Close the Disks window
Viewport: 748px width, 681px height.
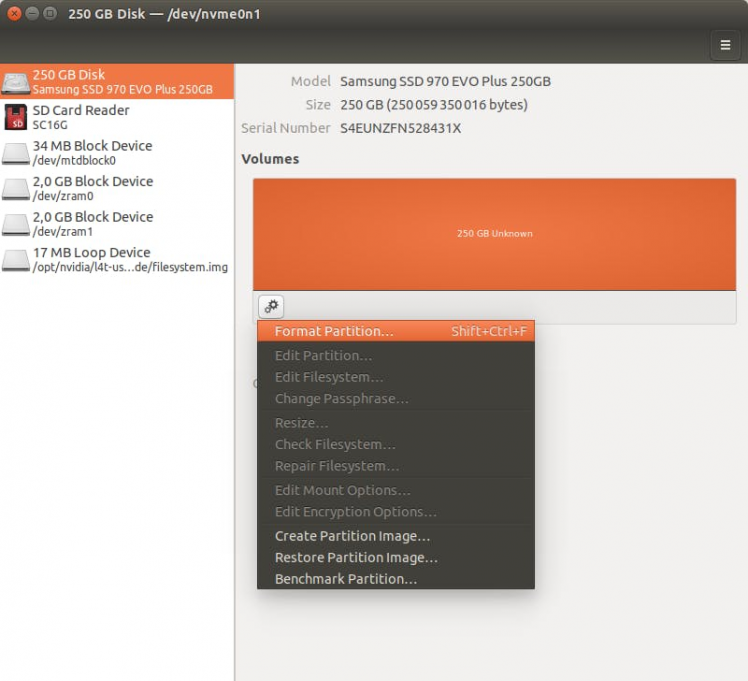coord(14,14)
